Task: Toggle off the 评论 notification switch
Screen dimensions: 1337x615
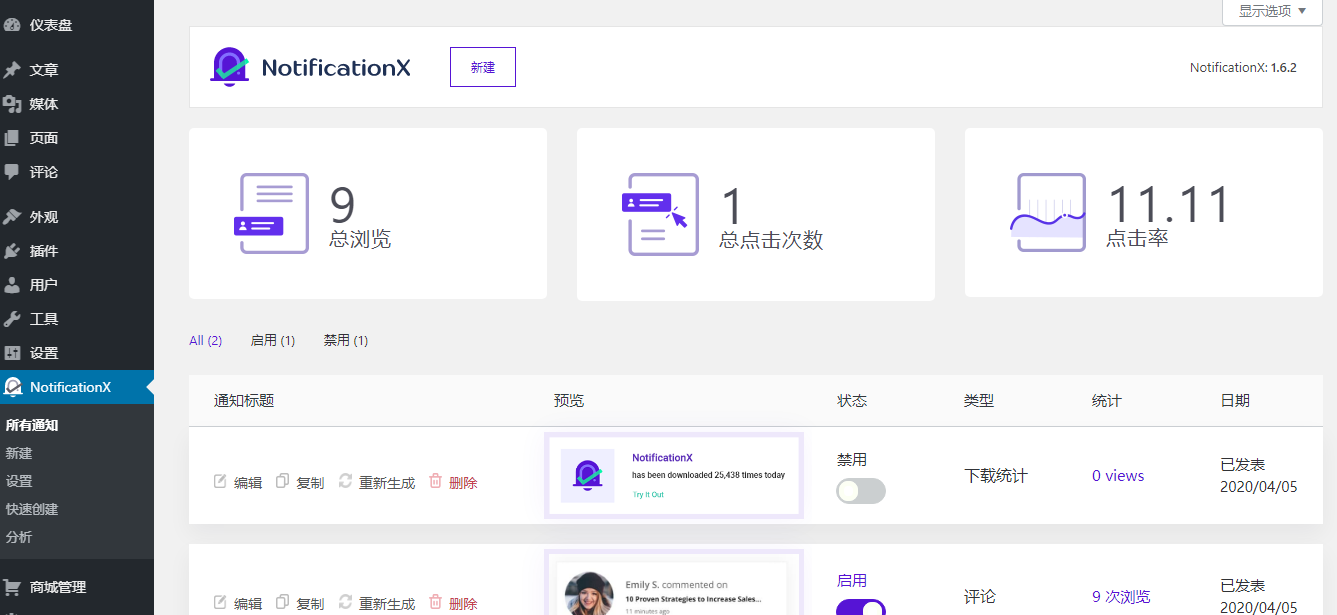Action: [861, 607]
